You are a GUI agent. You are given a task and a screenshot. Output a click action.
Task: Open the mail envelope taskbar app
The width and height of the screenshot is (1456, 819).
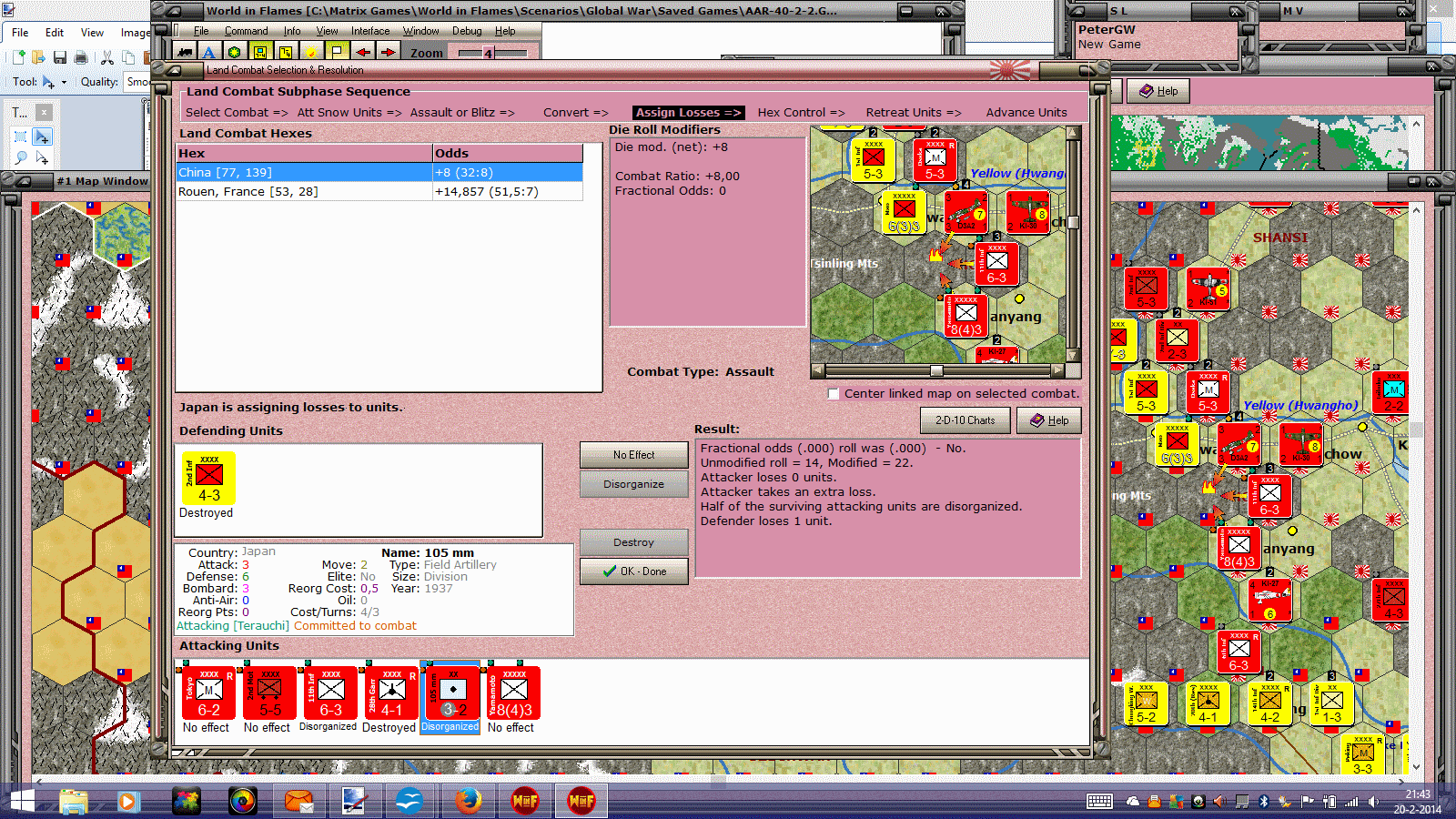coord(298,801)
